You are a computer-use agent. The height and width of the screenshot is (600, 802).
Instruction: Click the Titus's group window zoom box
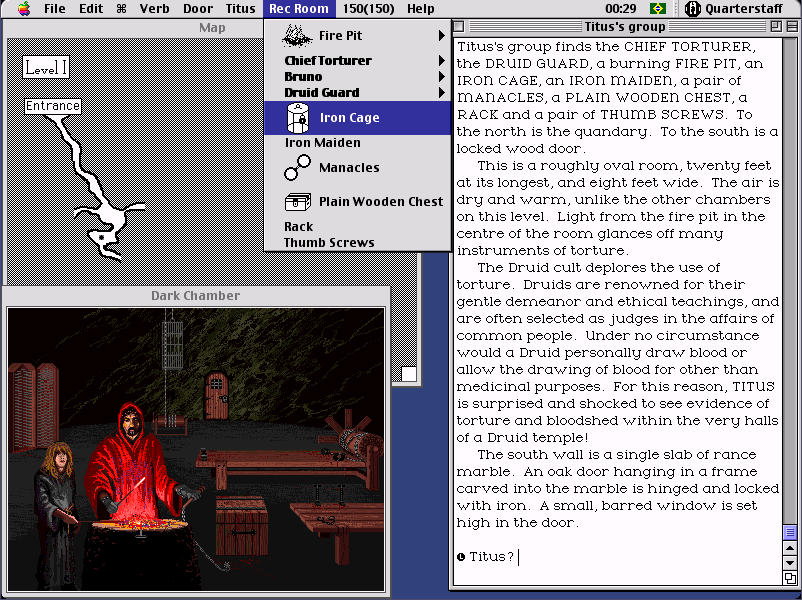[776, 26]
